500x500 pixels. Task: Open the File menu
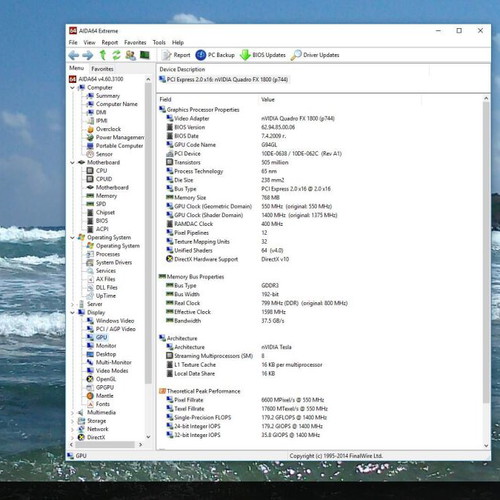point(73,42)
